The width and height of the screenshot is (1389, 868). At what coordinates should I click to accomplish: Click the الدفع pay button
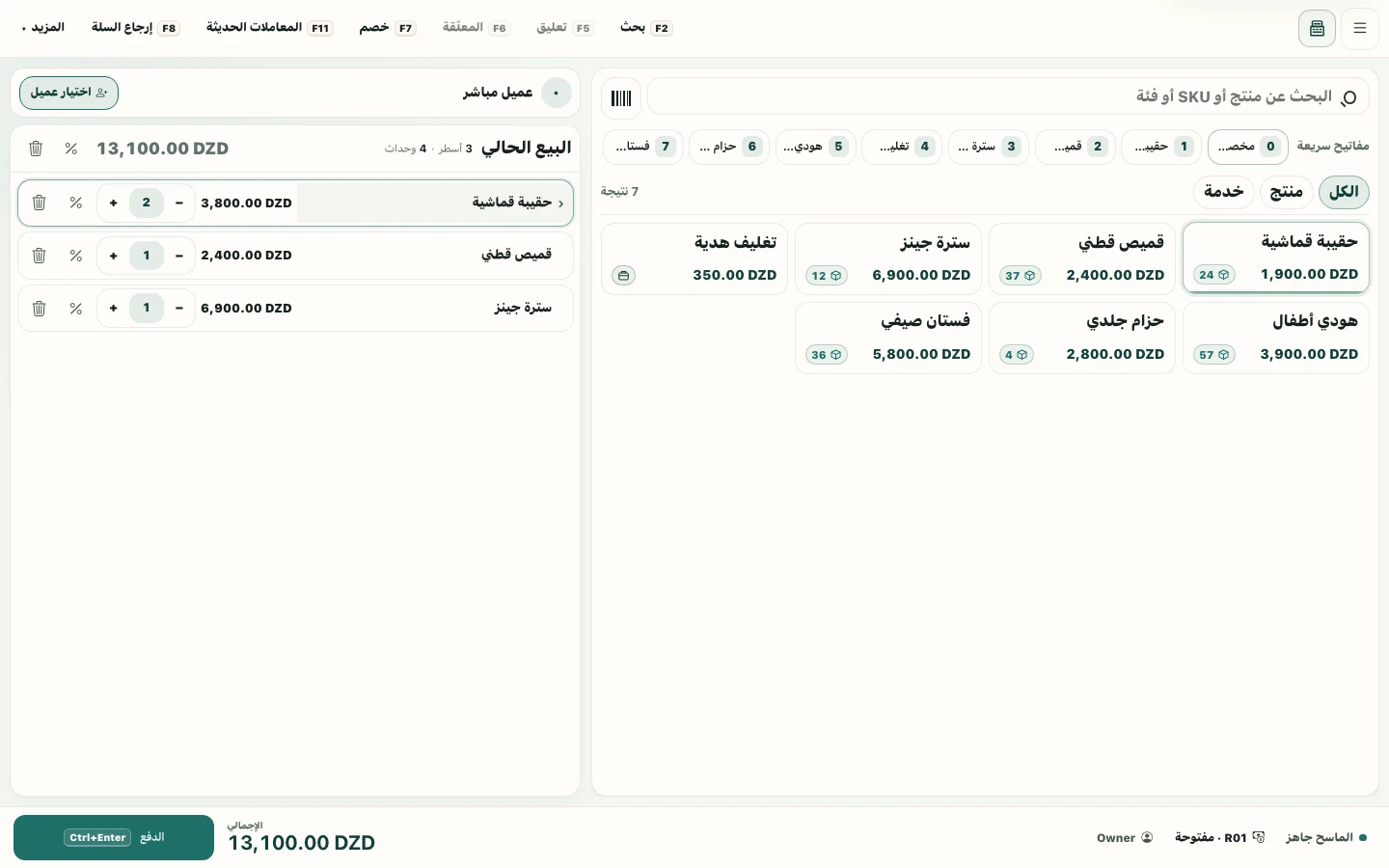tap(114, 837)
